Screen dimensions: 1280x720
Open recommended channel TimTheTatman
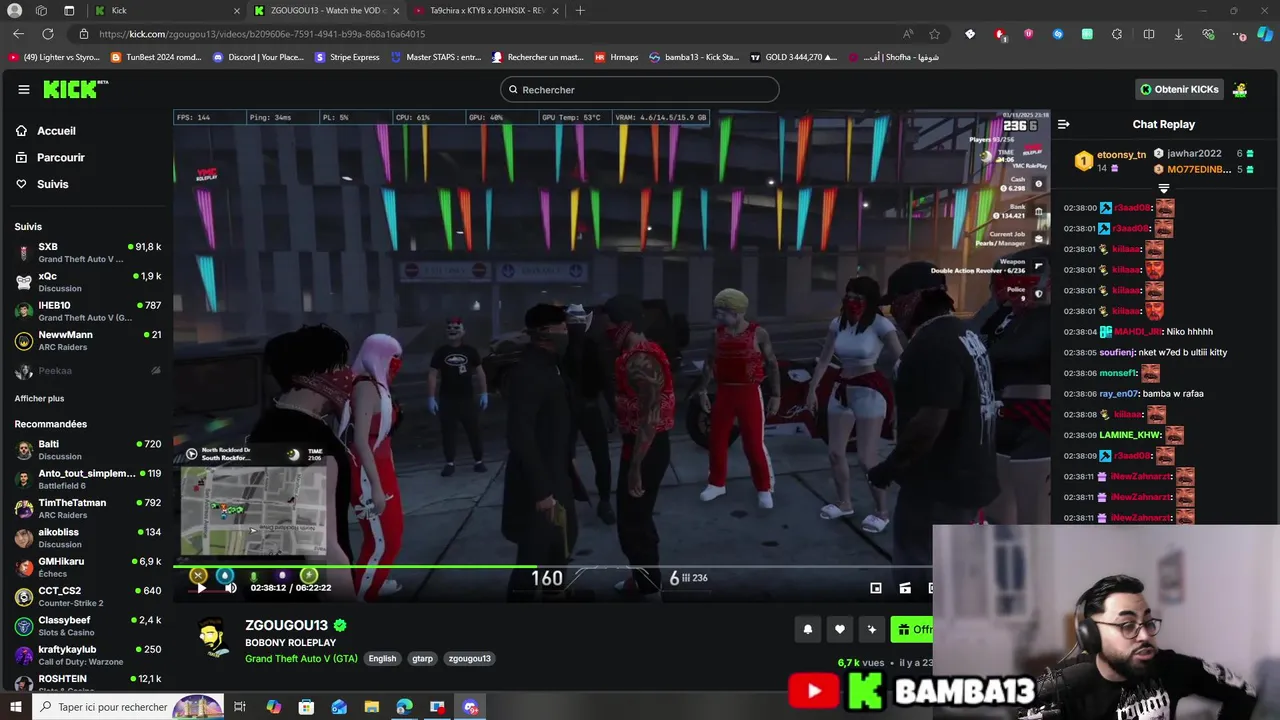click(87, 508)
